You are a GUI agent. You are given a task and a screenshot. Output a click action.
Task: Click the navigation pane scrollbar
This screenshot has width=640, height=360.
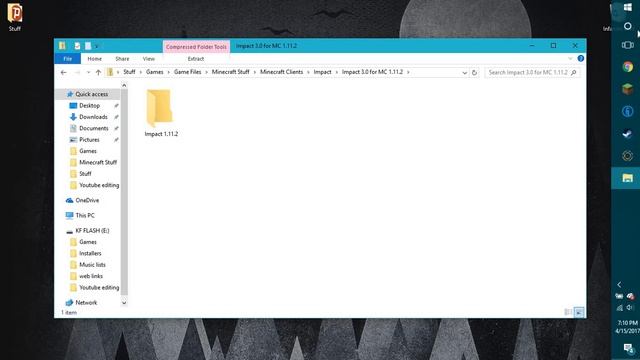(124, 192)
